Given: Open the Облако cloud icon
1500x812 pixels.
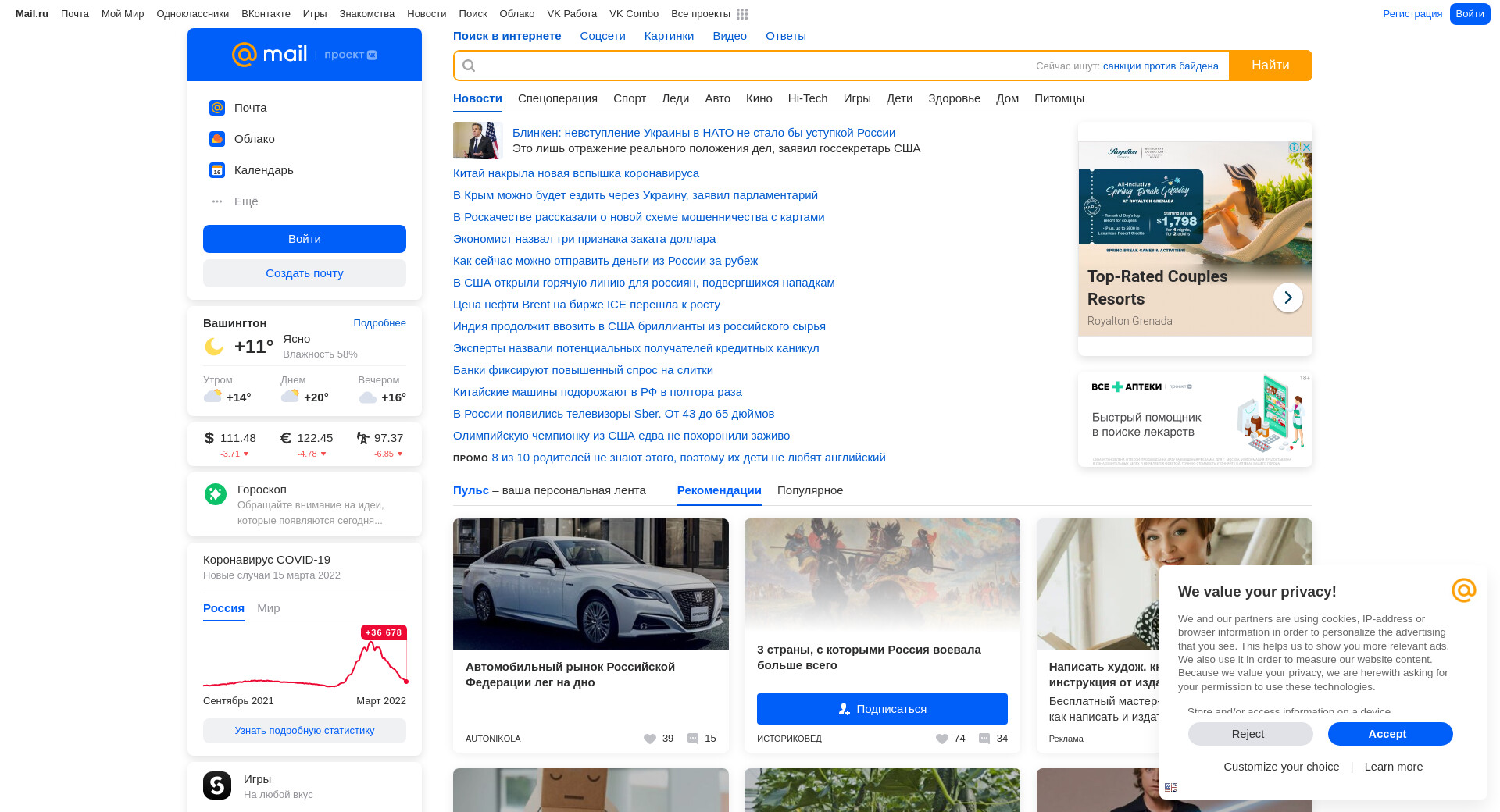Looking at the screenshot, I should 217,139.
